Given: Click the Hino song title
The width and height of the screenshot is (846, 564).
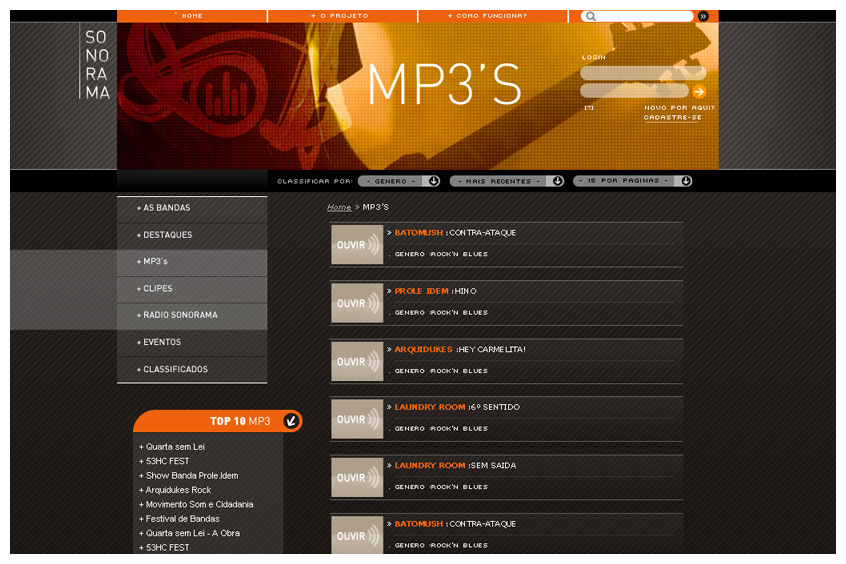Looking at the screenshot, I should [466, 291].
